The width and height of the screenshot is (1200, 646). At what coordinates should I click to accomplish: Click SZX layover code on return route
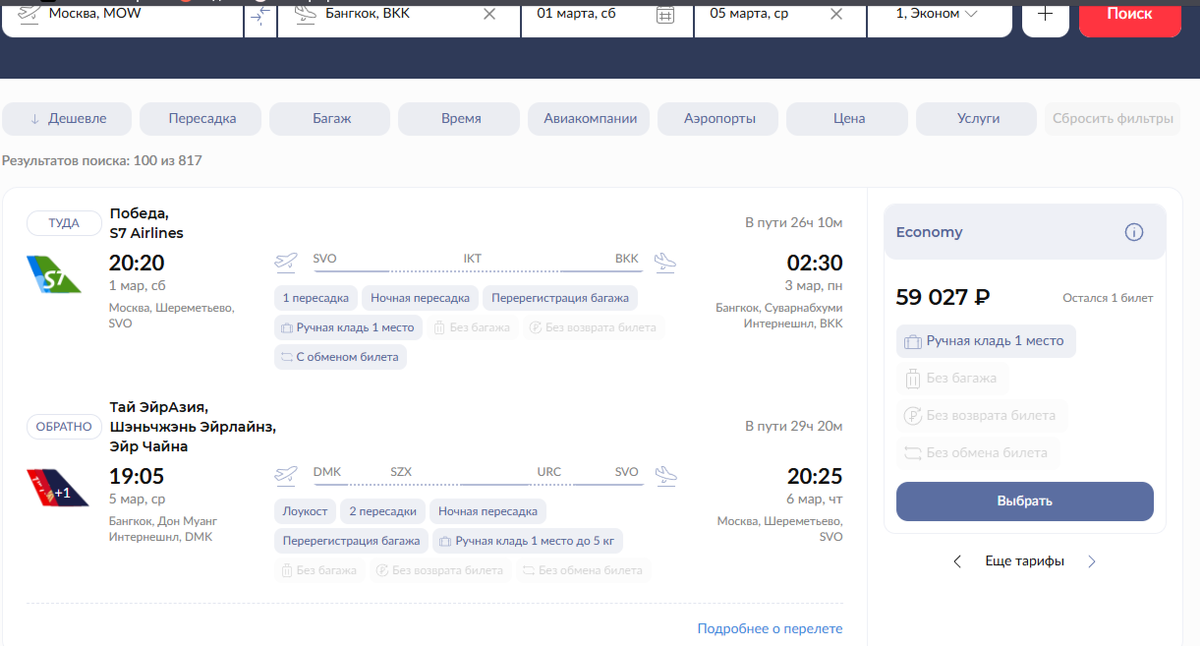tap(401, 472)
